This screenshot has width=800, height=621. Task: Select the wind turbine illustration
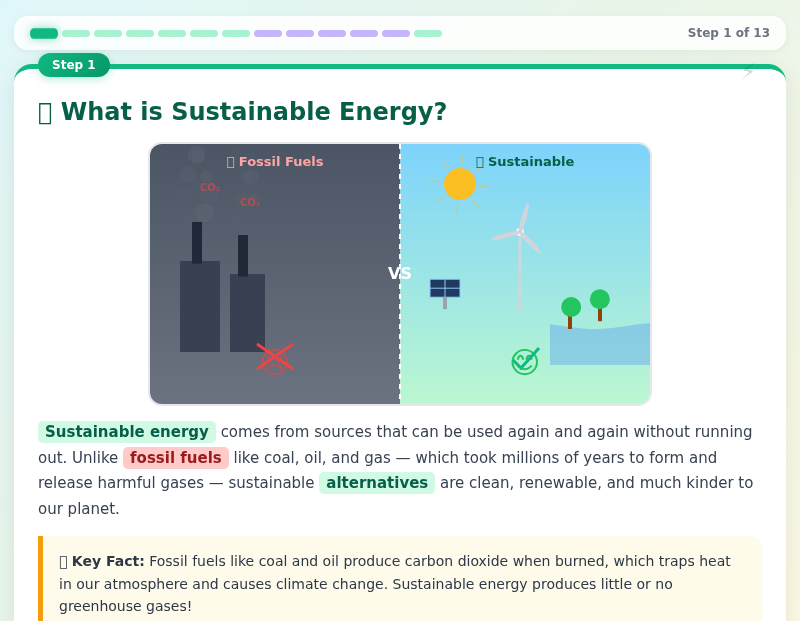click(x=520, y=240)
